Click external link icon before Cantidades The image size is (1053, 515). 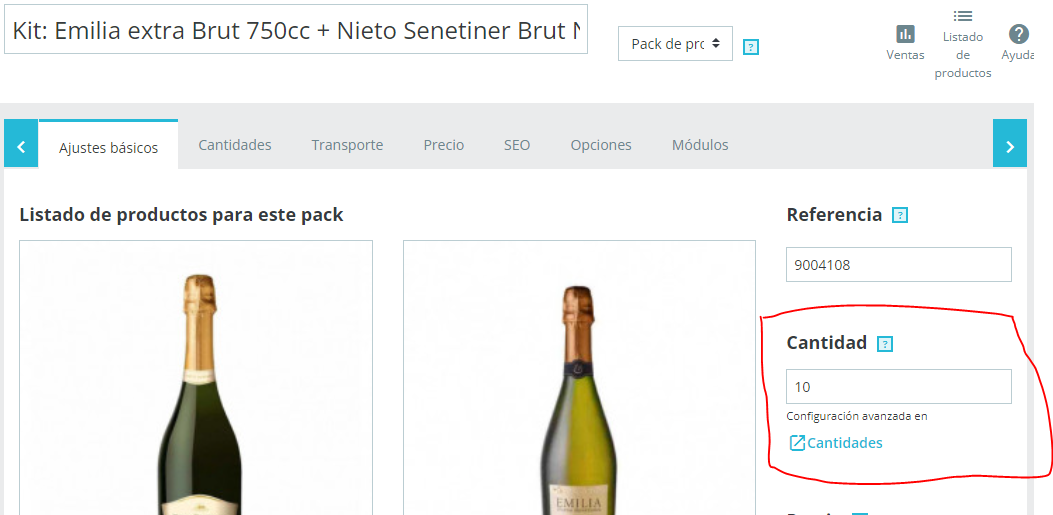(797, 443)
